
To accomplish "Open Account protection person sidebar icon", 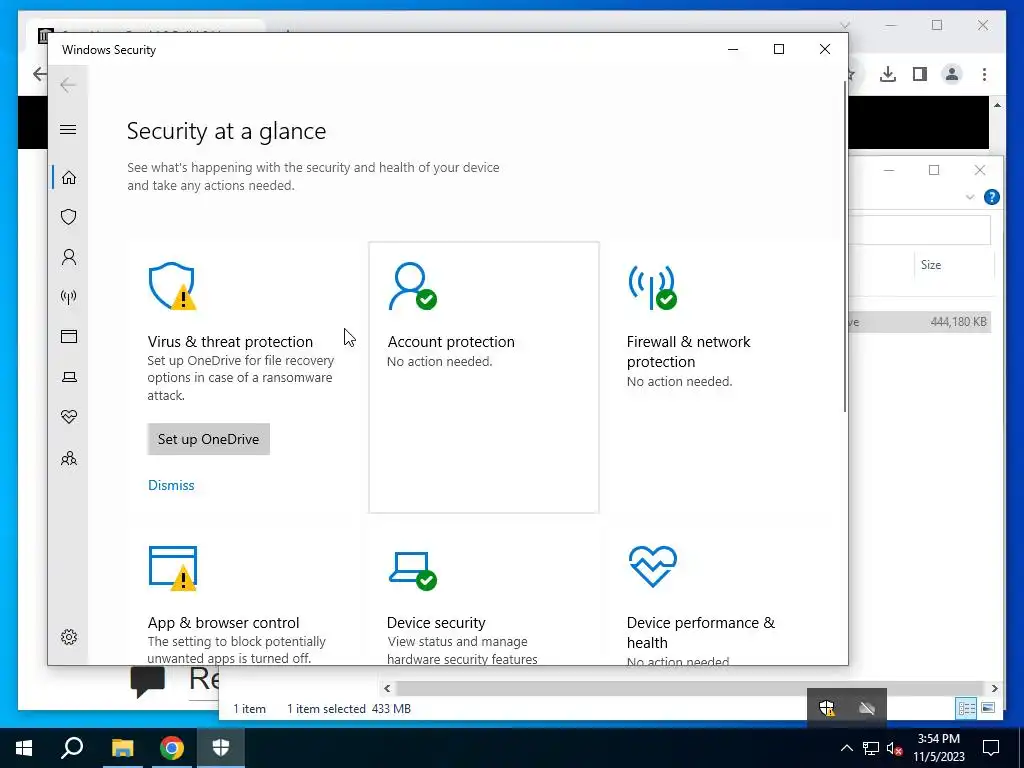I will (x=69, y=257).
